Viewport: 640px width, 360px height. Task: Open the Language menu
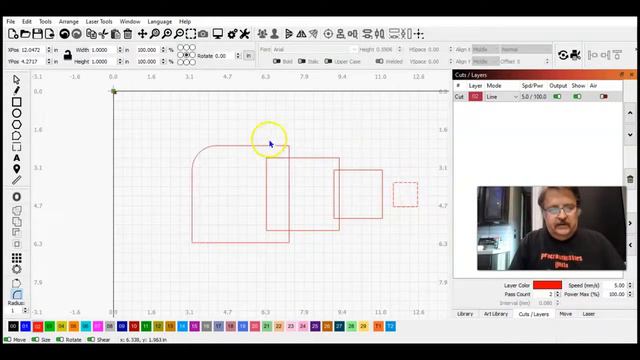coord(160,22)
